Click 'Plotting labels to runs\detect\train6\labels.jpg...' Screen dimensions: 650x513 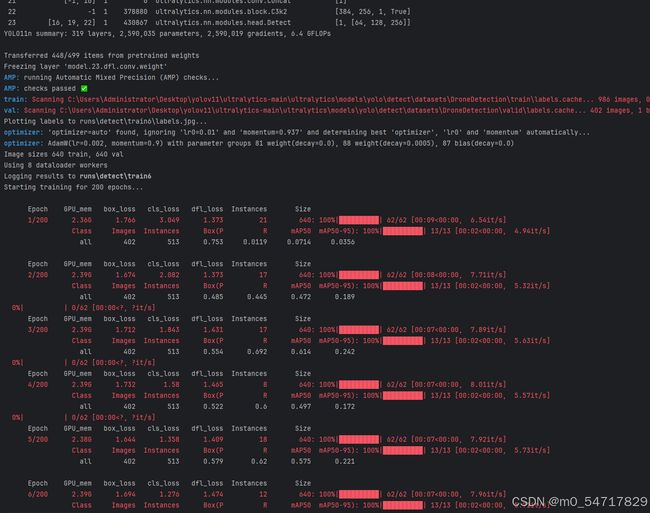click(105, 121)
